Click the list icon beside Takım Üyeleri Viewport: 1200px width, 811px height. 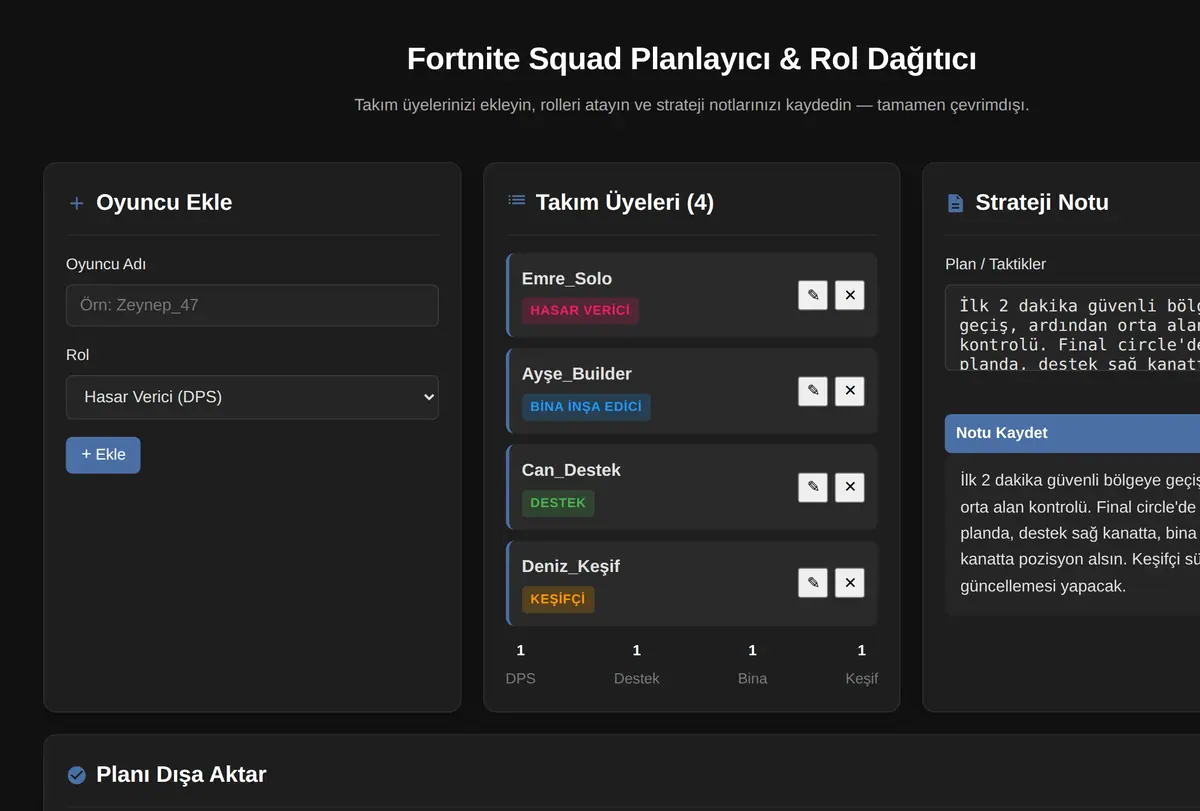[x=516, y=200]
